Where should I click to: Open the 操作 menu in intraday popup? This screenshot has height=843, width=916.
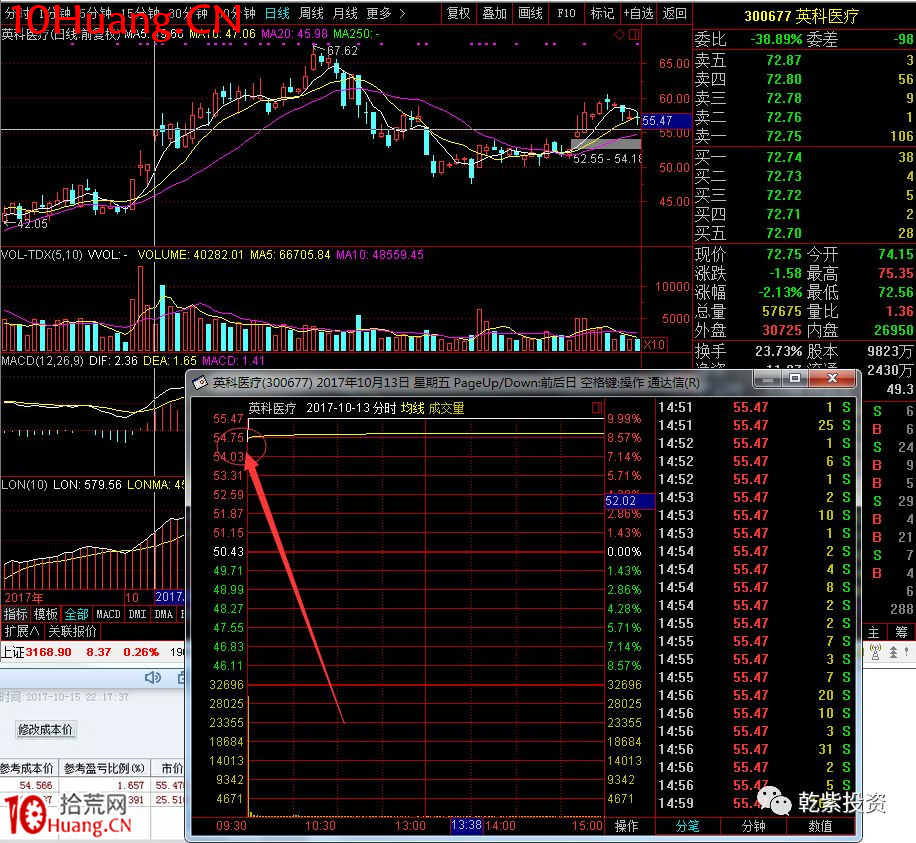(x=627, y=826)
